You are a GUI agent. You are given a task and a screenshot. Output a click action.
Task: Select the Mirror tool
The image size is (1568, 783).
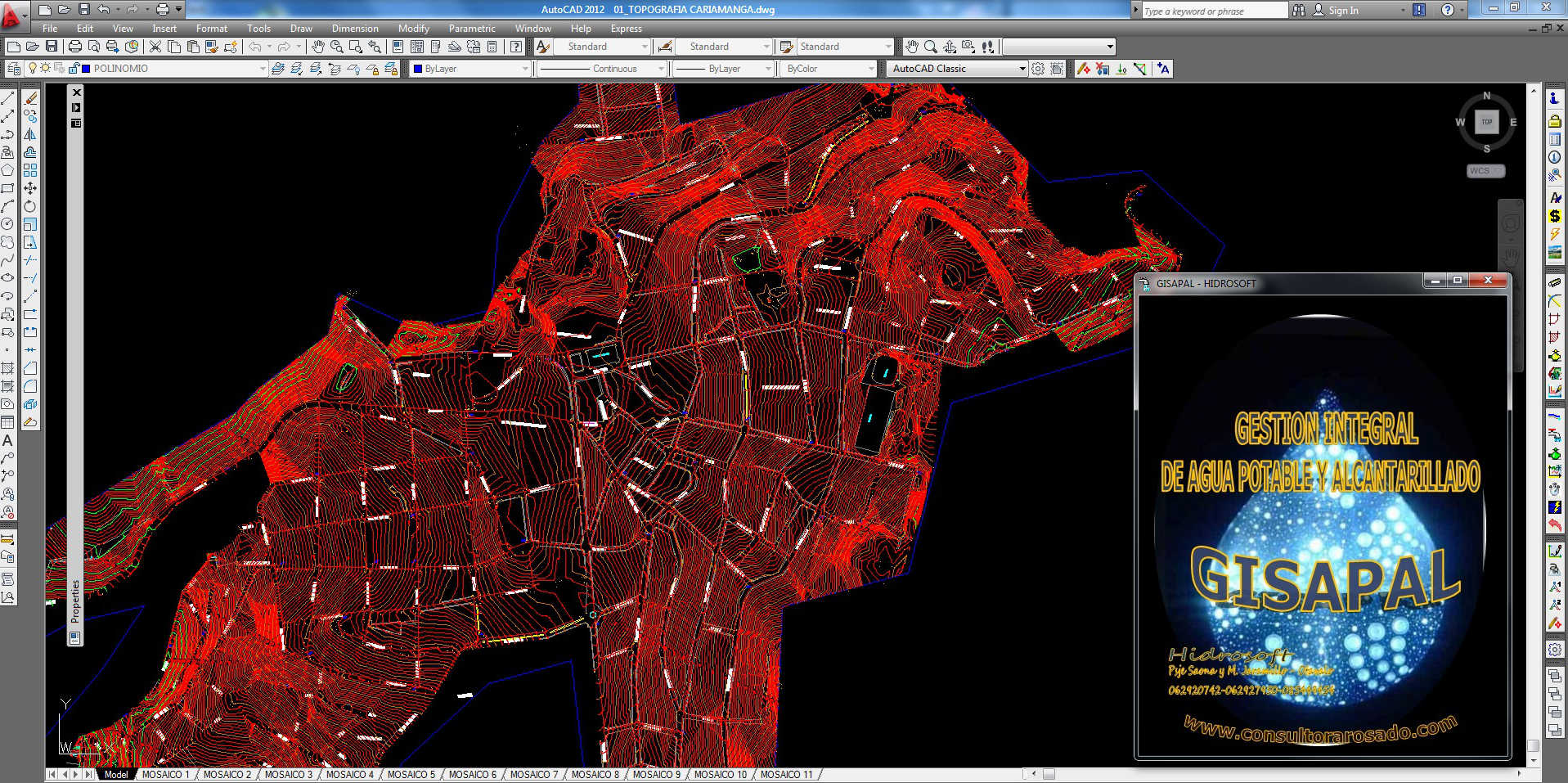click(30, 134)
